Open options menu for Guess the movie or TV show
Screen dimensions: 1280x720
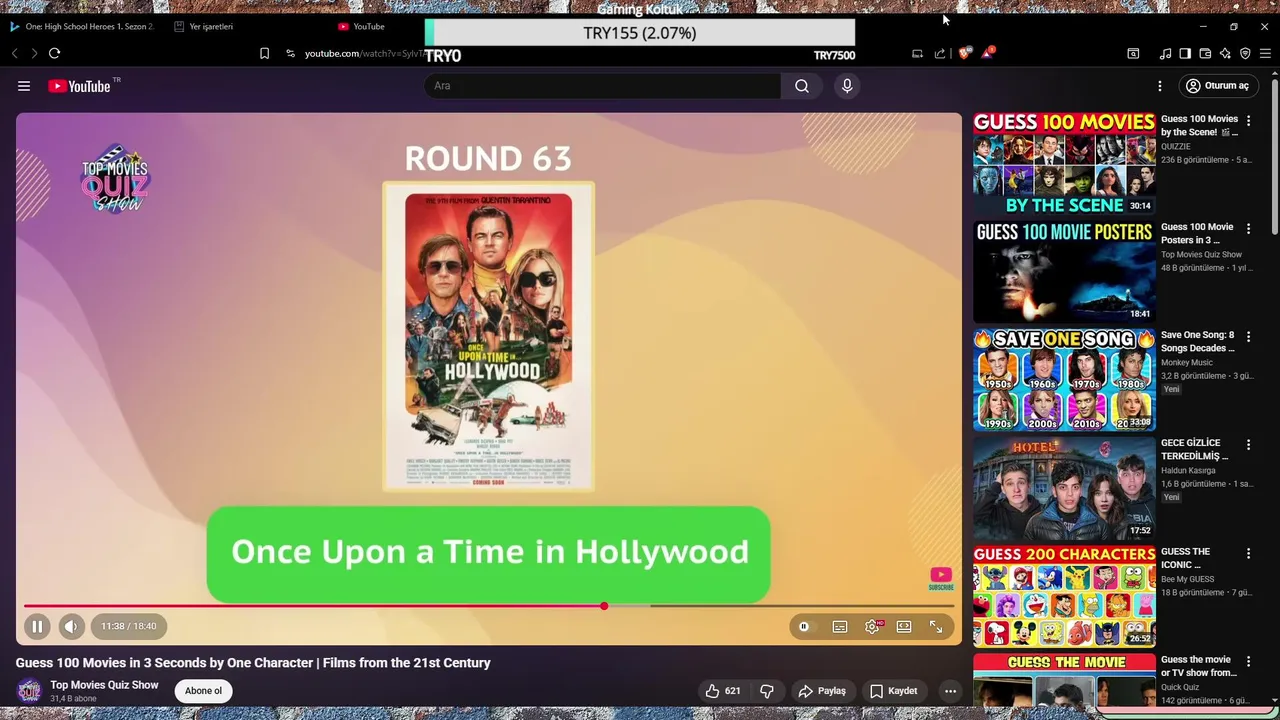[x=1248, y=661]
